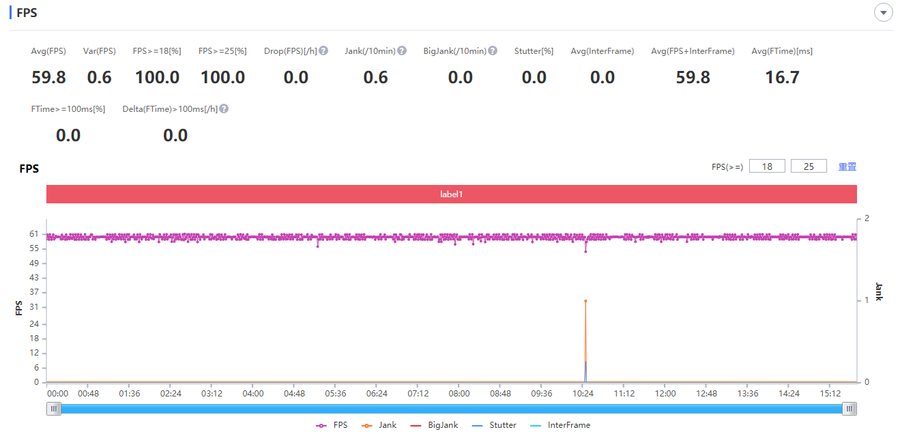Click help icon beside Delta(FTime)>100ms[/h]
The image size is (900, 434).
pyautogui.click(x=224, y=108)
